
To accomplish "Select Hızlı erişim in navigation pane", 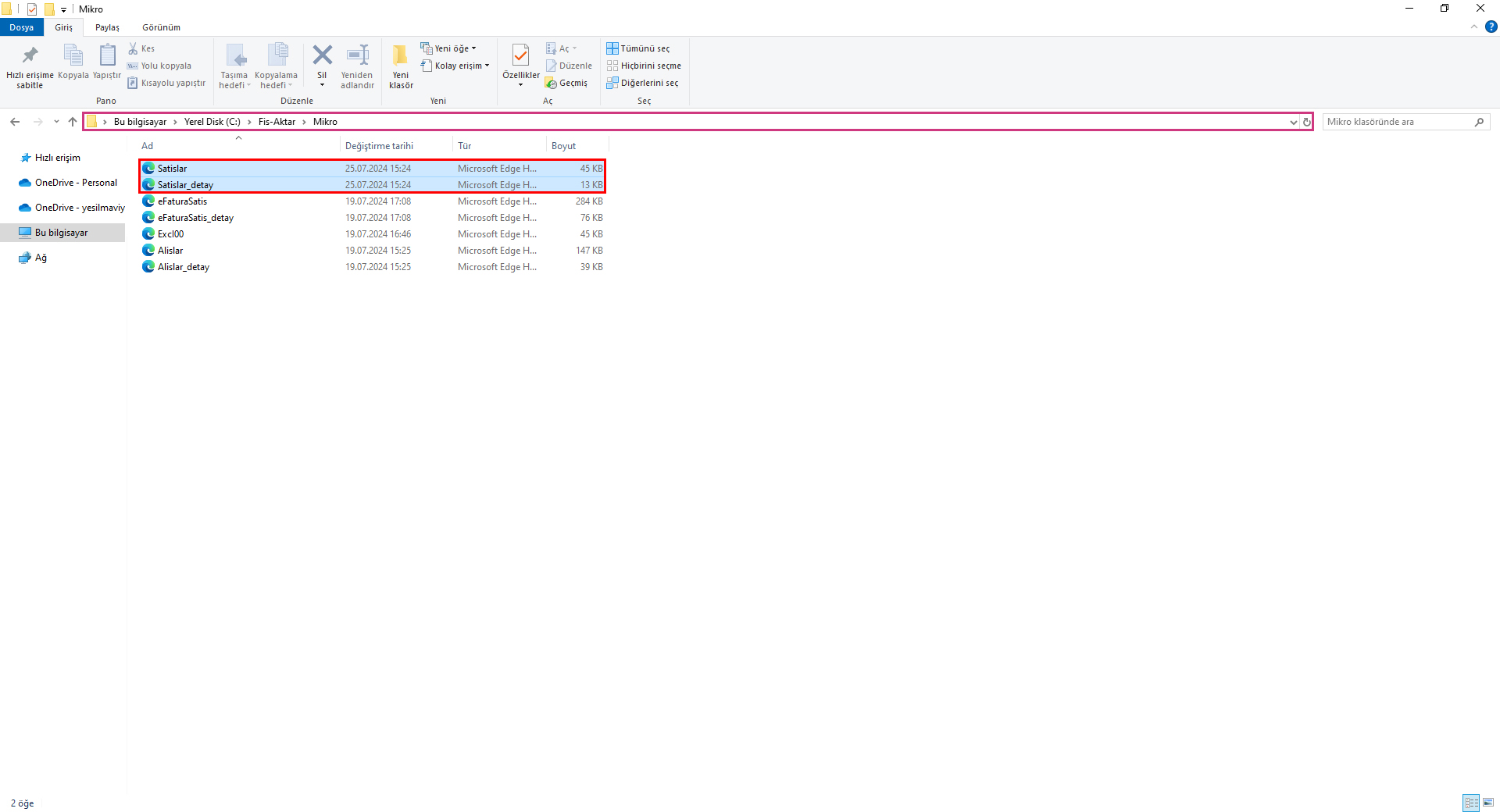I will [57, 158].
